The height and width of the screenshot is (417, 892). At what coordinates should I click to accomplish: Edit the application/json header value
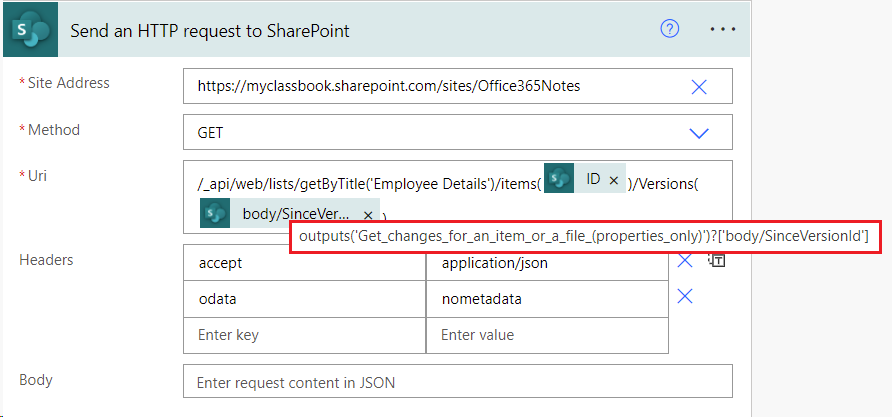point(547,263)
